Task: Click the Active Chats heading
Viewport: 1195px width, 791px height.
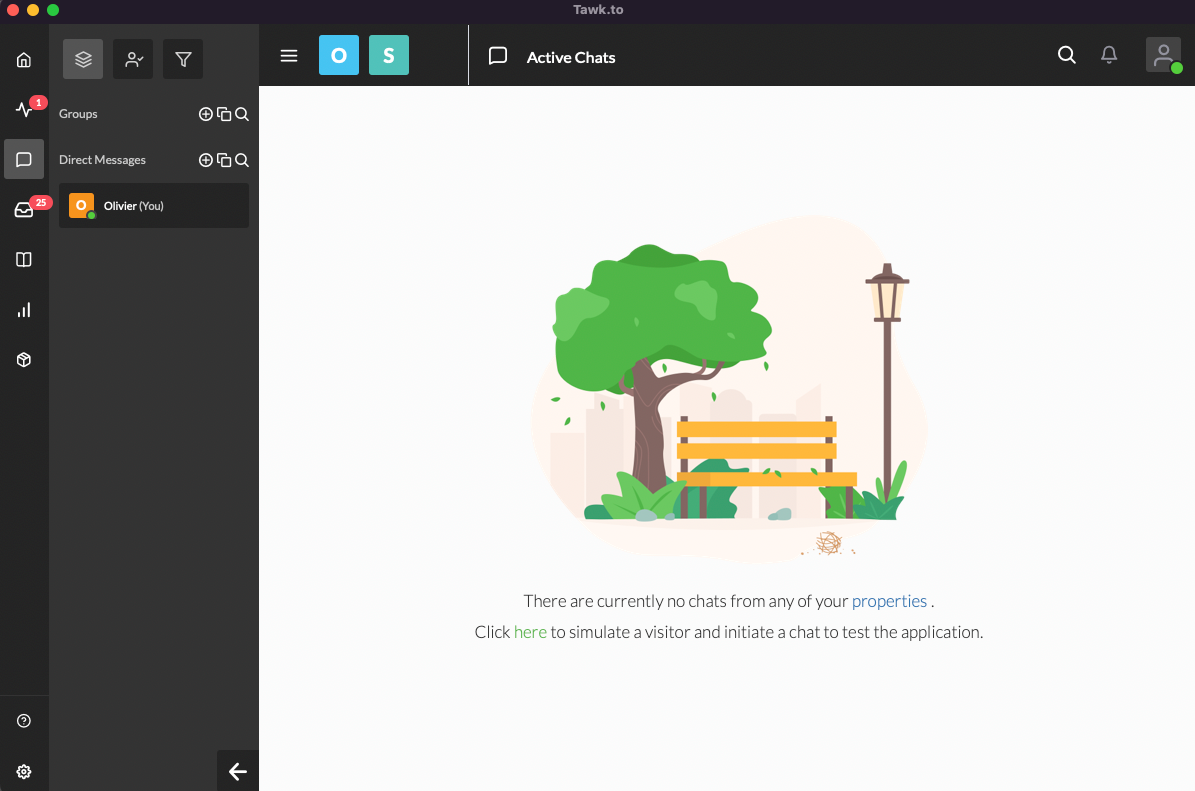Action: 571,58
